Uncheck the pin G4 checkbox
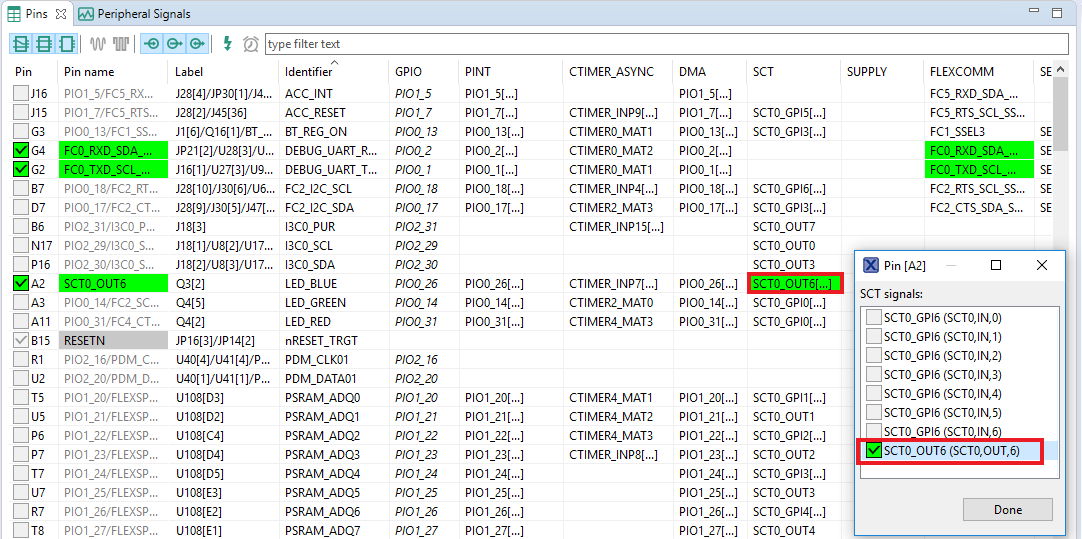The image size is (1082, 539). click(x=21, y=151)
